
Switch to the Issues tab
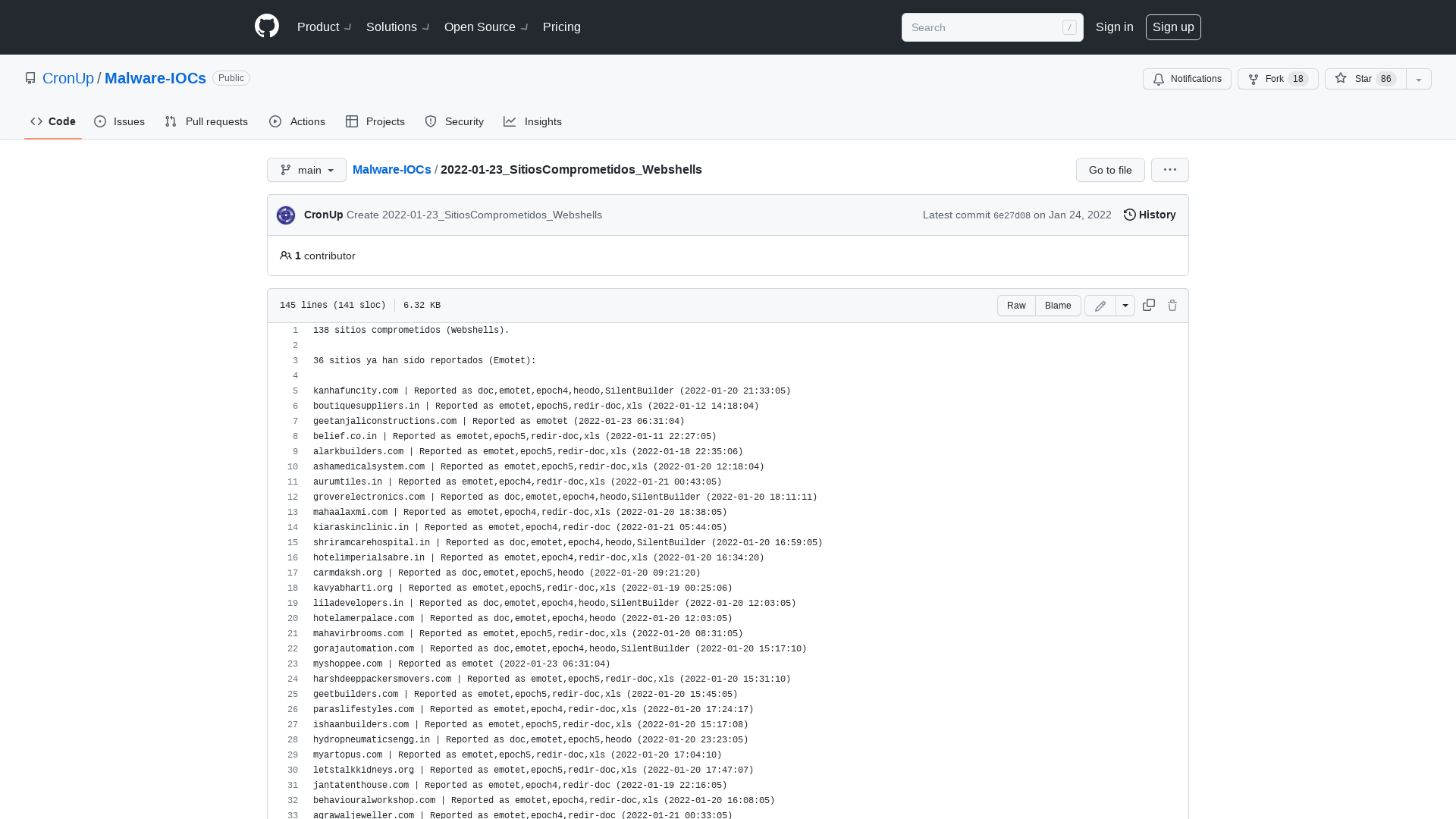coord(120,121)
